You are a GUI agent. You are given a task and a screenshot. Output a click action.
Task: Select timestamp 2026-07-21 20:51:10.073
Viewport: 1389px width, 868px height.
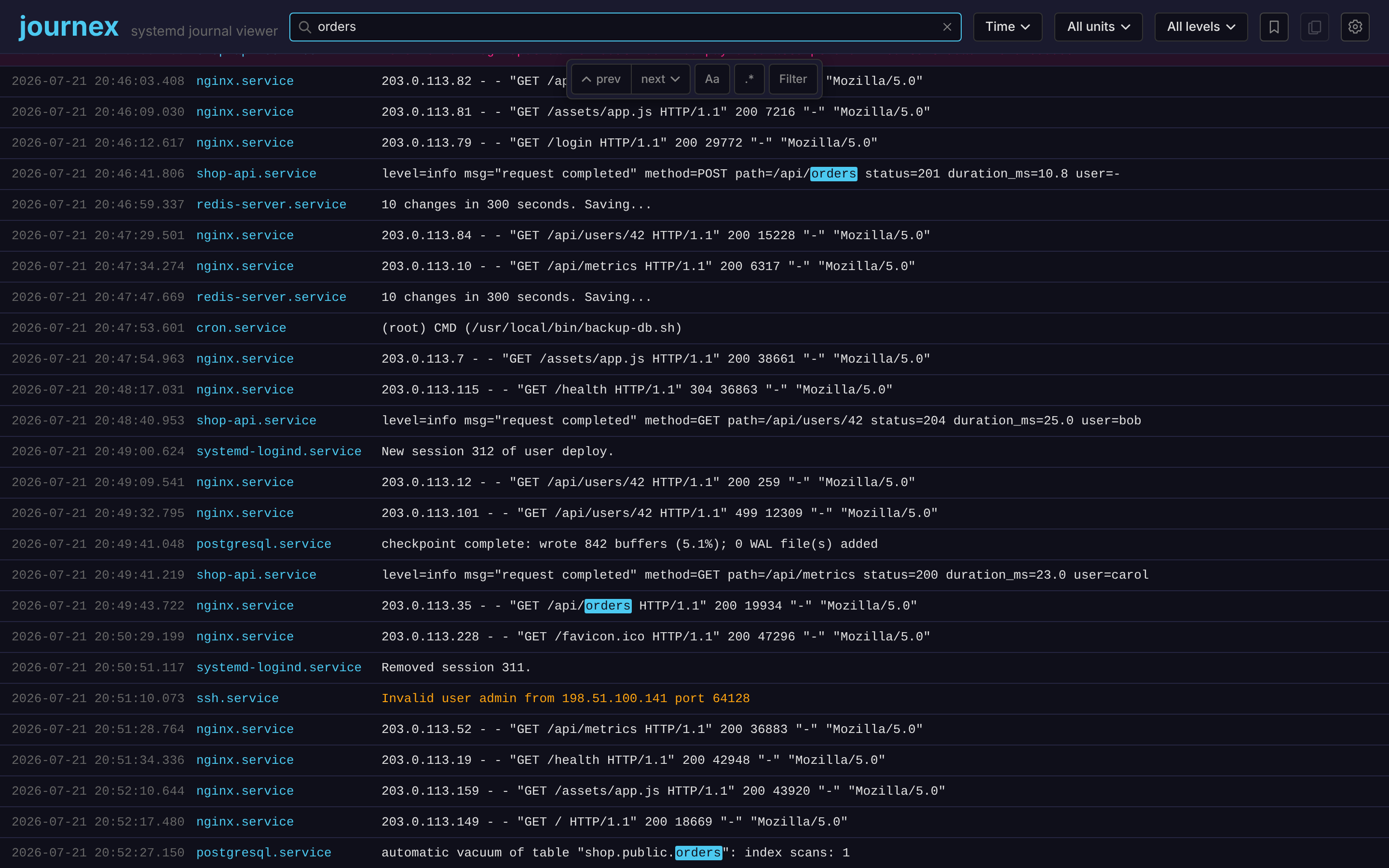(97, 699)
